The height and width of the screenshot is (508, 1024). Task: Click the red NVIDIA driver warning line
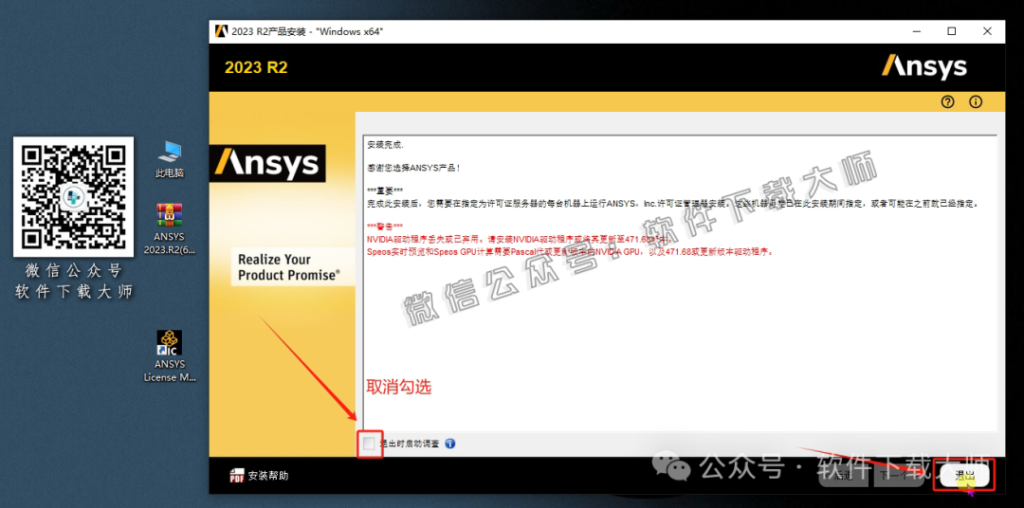519,240
